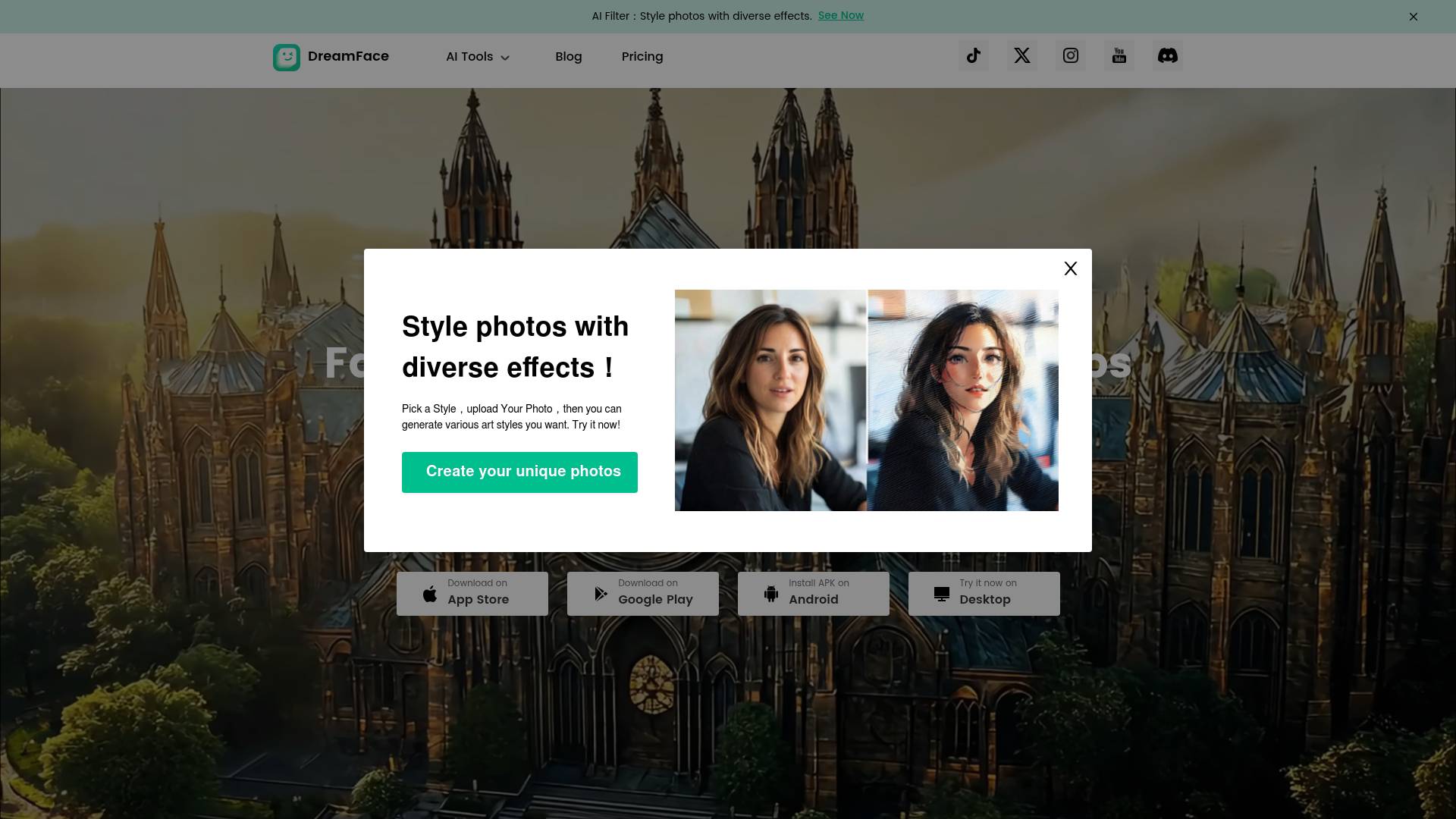Click the stylized anime portrait in popup
Viewport: 1456px width, 819px height.
(x=963, y=400)
